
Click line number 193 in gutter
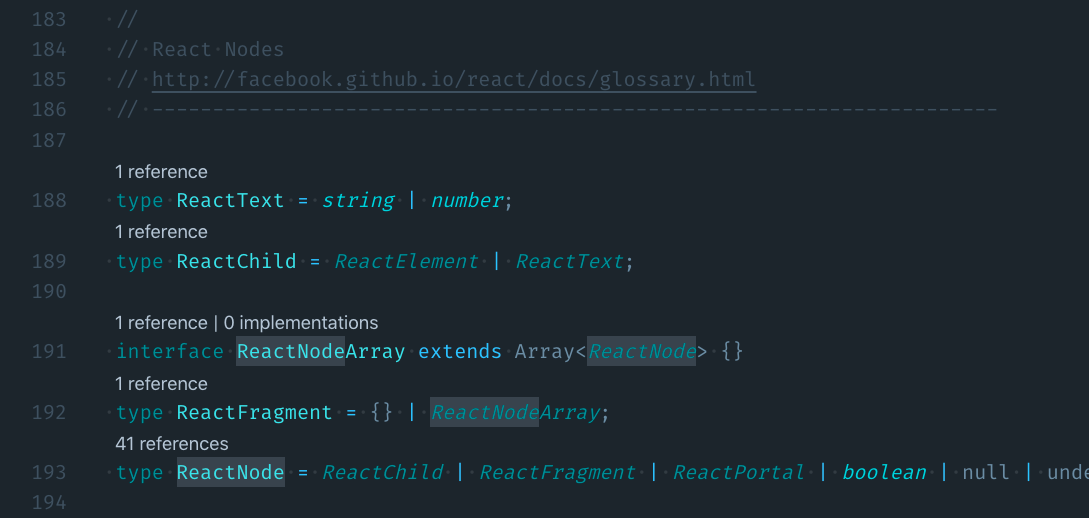point(49,472)
